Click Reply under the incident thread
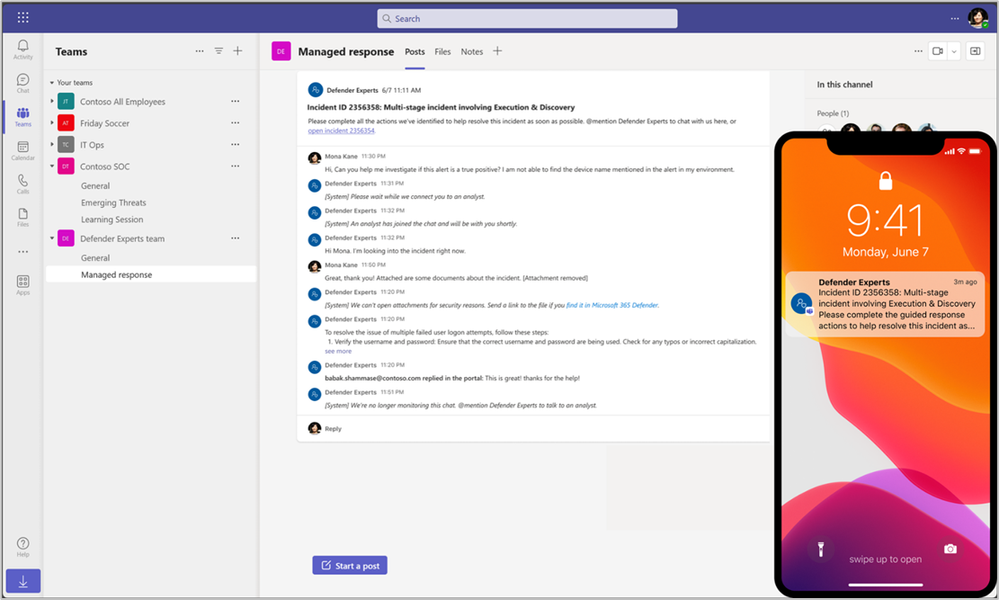The height and width of the screenshot is (600, 999). [x=333, y=429]
